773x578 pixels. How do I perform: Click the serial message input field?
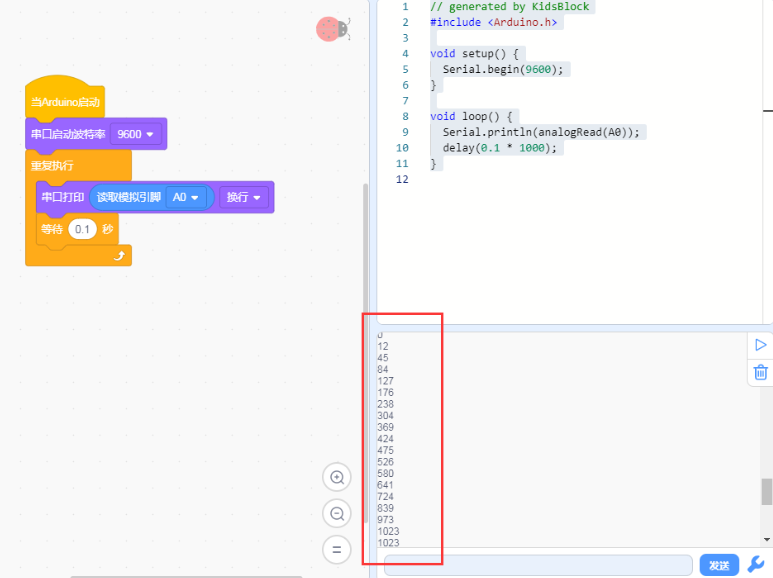coord(538,565)
